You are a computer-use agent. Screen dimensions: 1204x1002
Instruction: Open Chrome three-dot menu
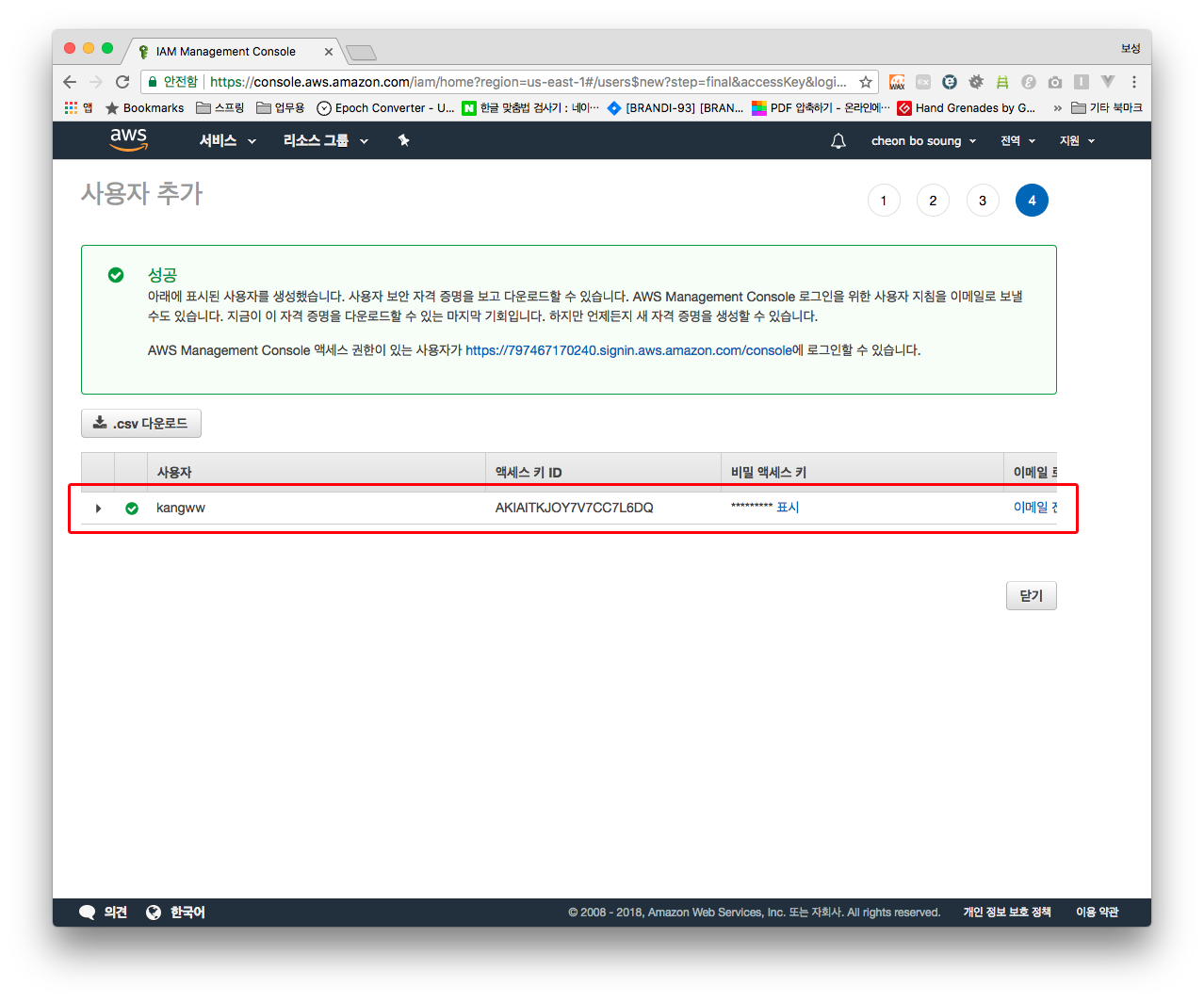tap(1134, 82)
